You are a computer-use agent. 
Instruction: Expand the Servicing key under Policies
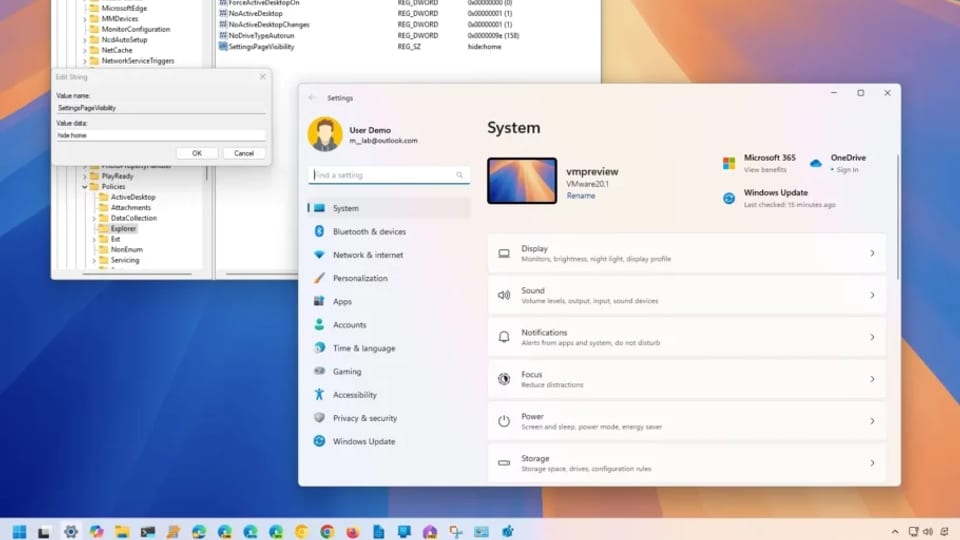(x=94, y=260)
